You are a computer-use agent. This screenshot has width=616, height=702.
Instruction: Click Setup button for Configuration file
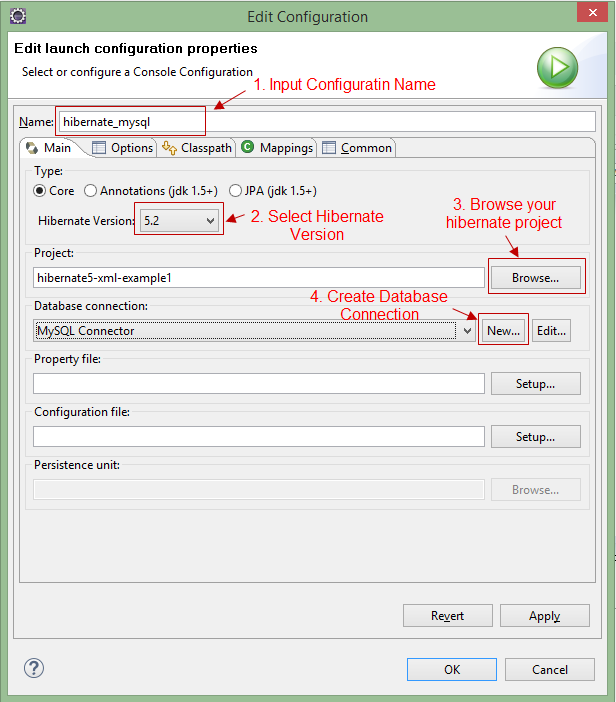(x=535, y=437)
